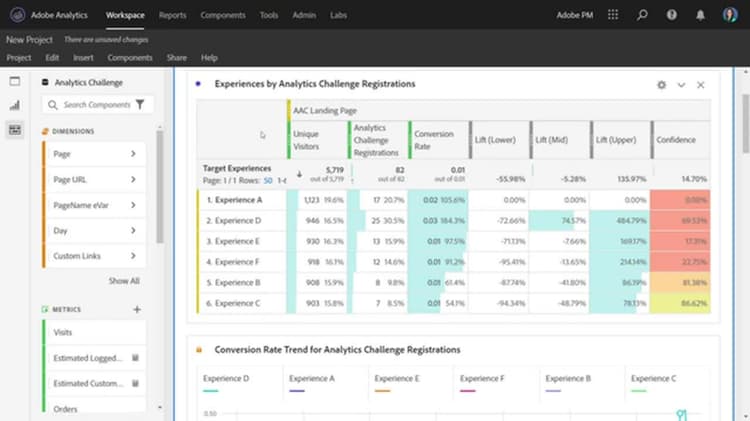Screen dimensions: 750x421
Task: Click the blue dot beside Experiences table title
Action: 198,84
